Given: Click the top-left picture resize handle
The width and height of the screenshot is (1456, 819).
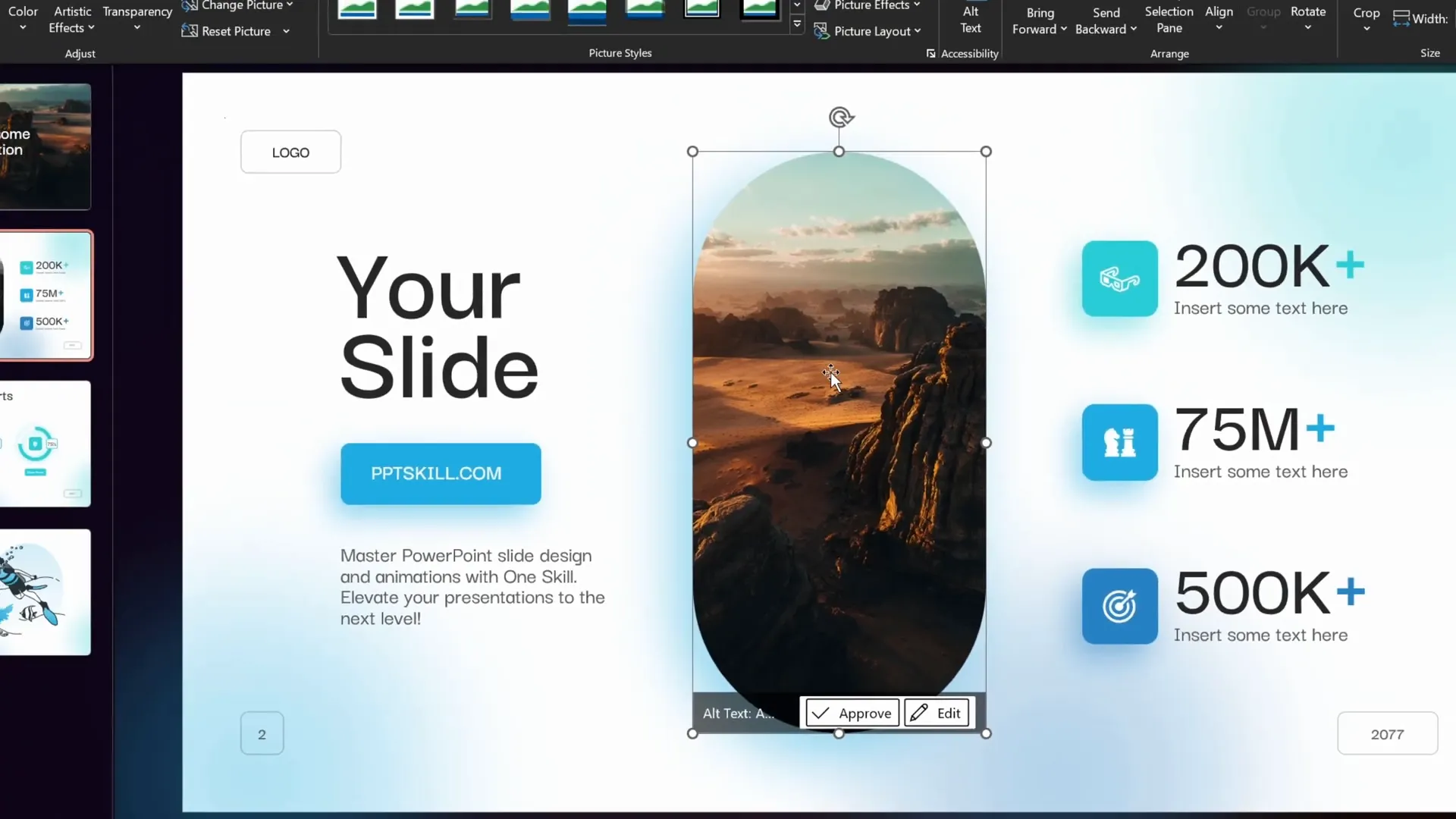Looking at the screenshot, I should tap(692, 152).
